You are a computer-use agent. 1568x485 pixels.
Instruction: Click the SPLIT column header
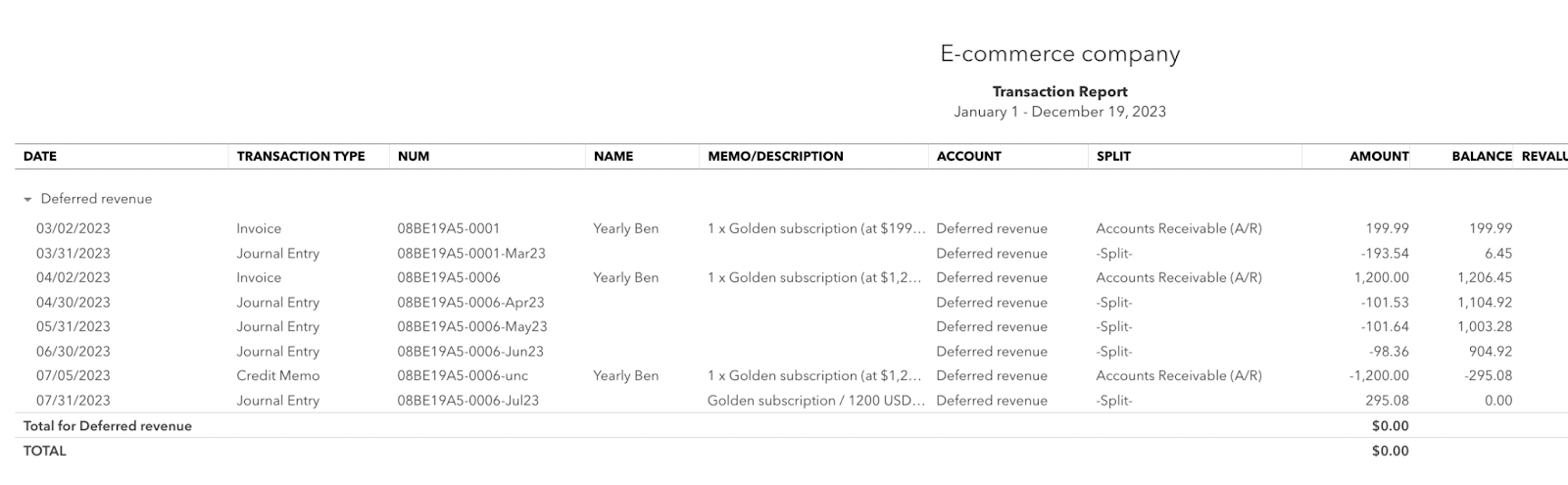pos(1114,156)
